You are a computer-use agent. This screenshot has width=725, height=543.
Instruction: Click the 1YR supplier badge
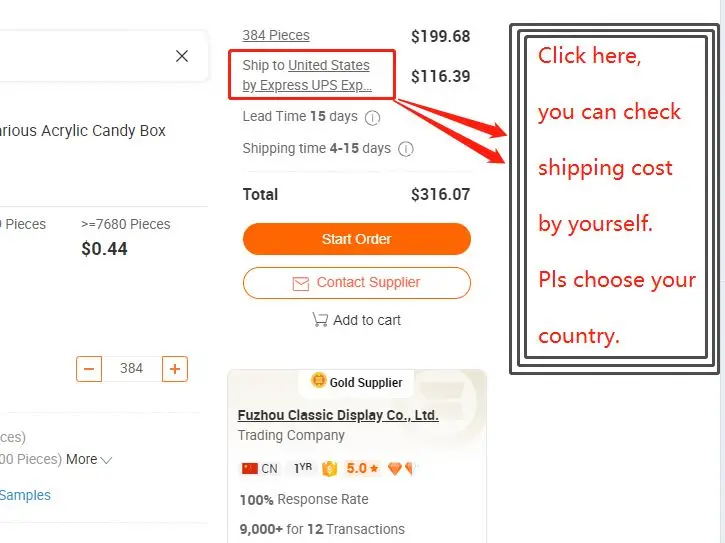[x=300, y=468]
